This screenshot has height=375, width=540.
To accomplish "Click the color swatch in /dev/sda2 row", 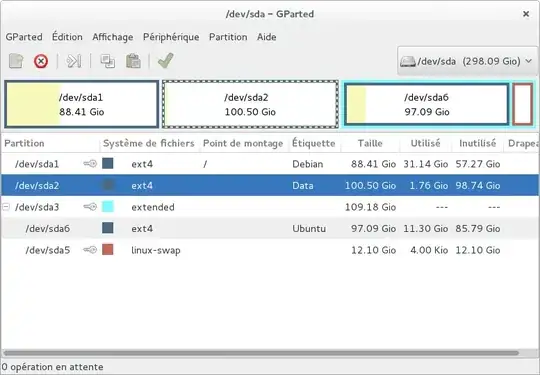I will (108, 185).
